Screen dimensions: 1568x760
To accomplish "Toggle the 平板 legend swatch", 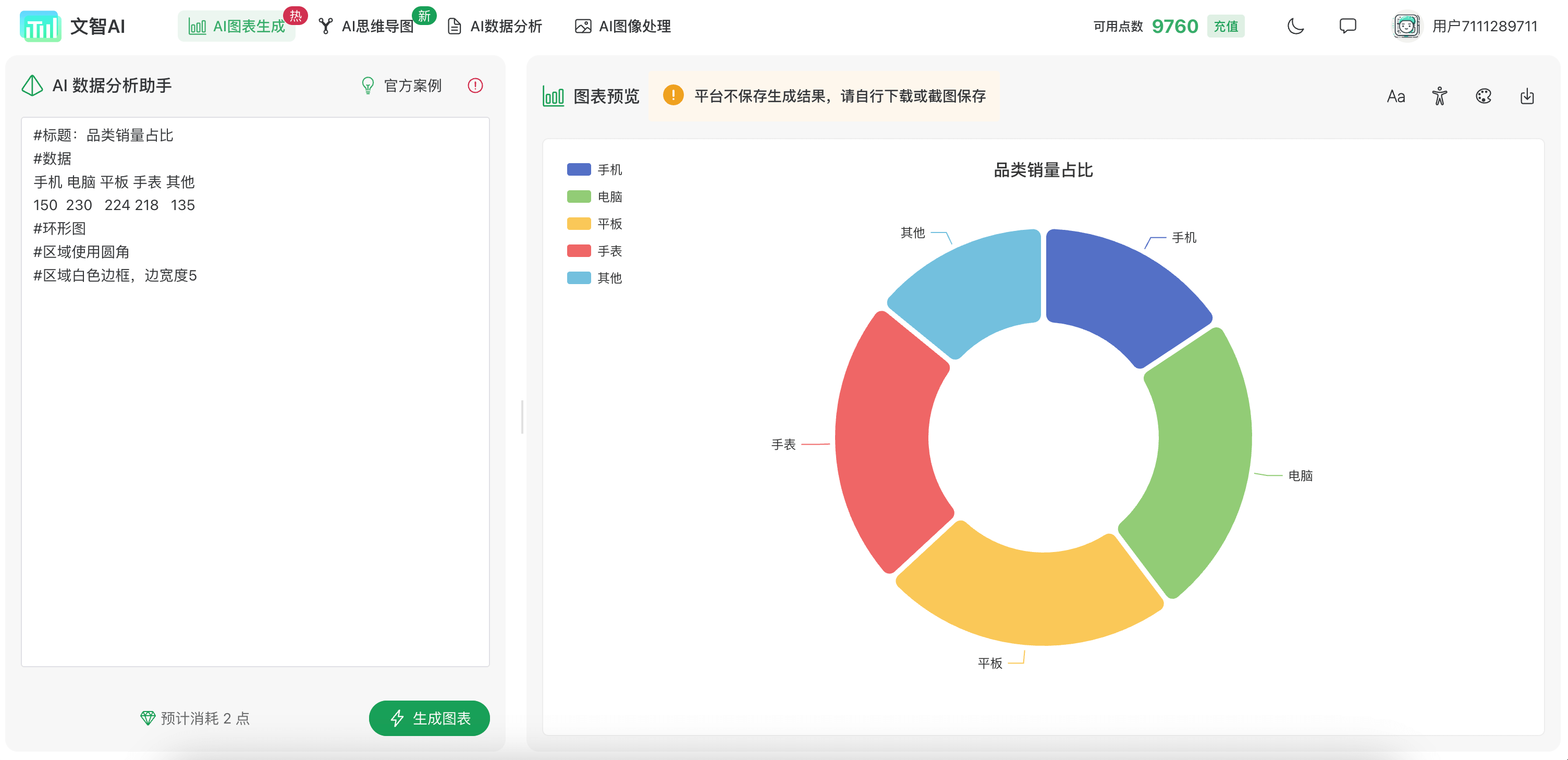I will [x=579, y=224].
